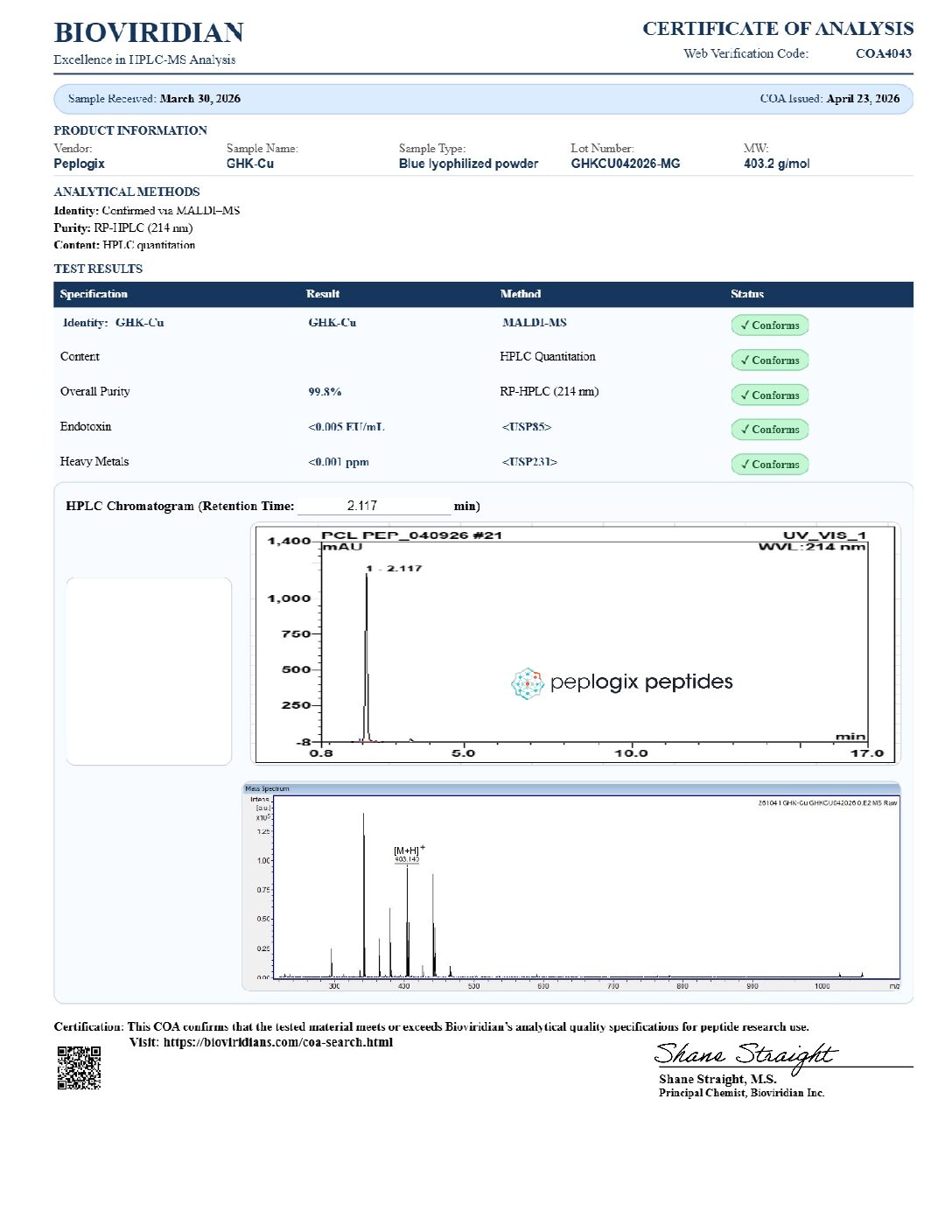Click molecular weight 403.2 g/mol
The image size is (952, 1232).
pos(777,164)
